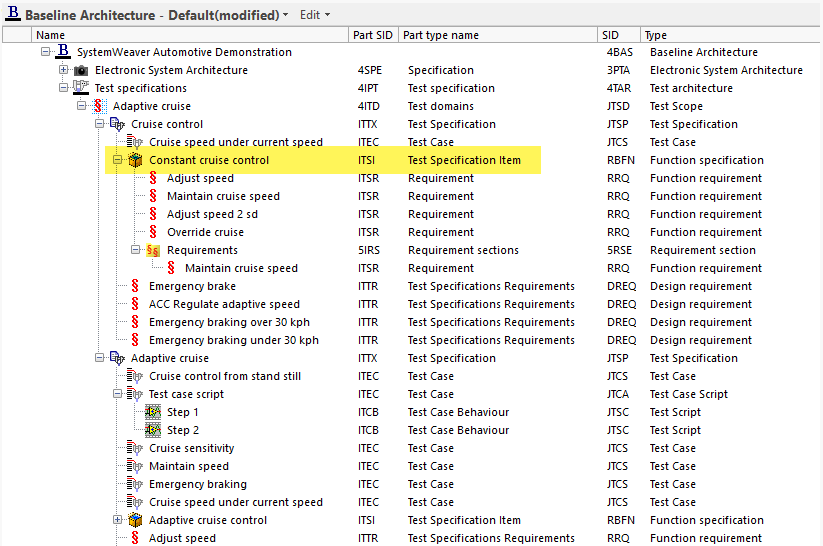Screen dimensions: 823x546
Task: Click the 4BAS SID cell
Action: tap(620, 52)
